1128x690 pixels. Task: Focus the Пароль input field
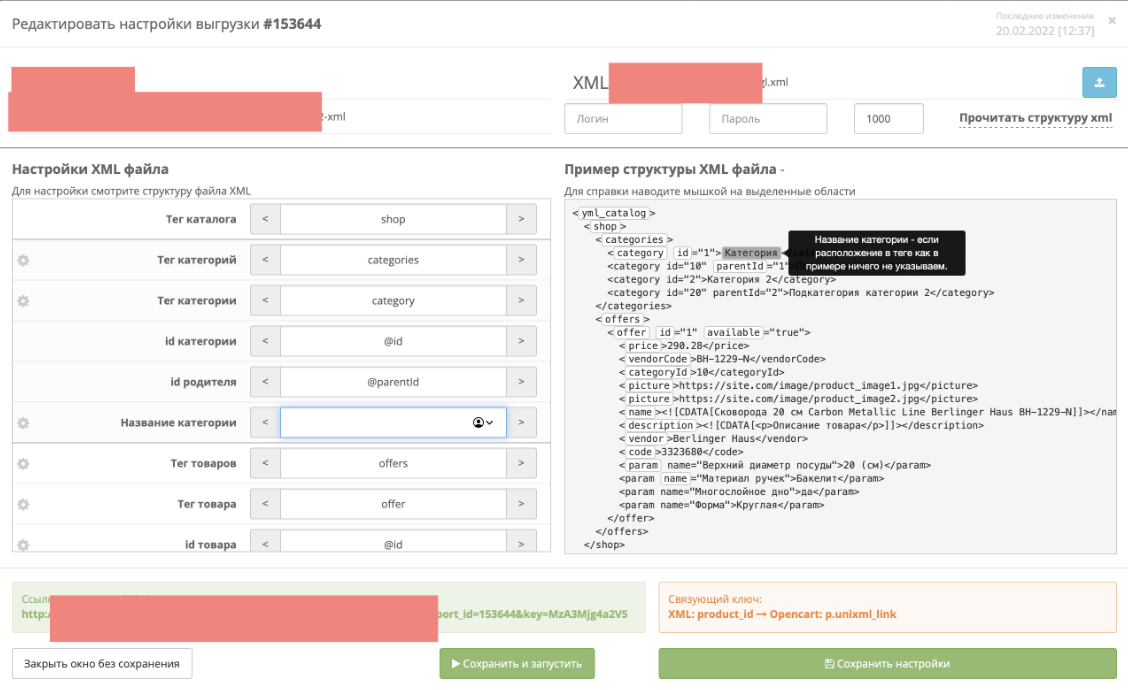[x=768, y=119]
